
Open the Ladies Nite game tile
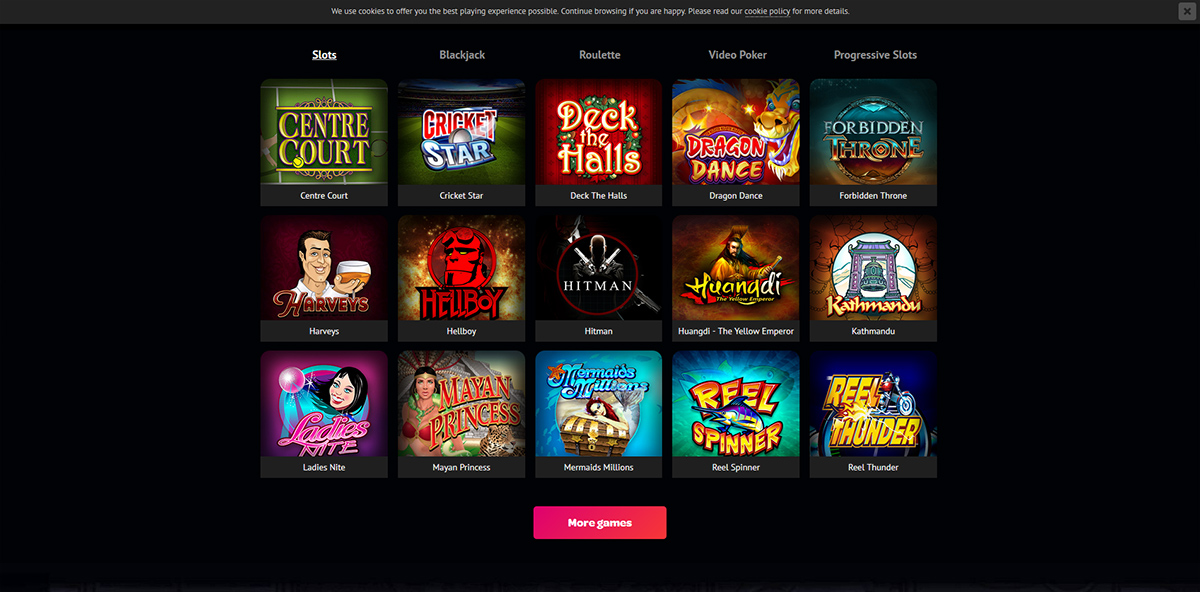(x=324, y=414)
